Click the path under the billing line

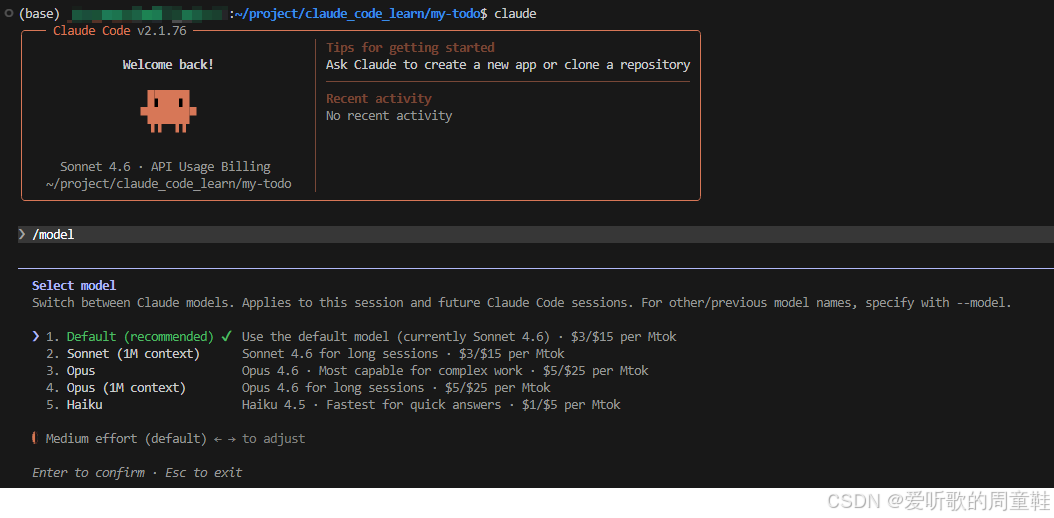(169, 183)
